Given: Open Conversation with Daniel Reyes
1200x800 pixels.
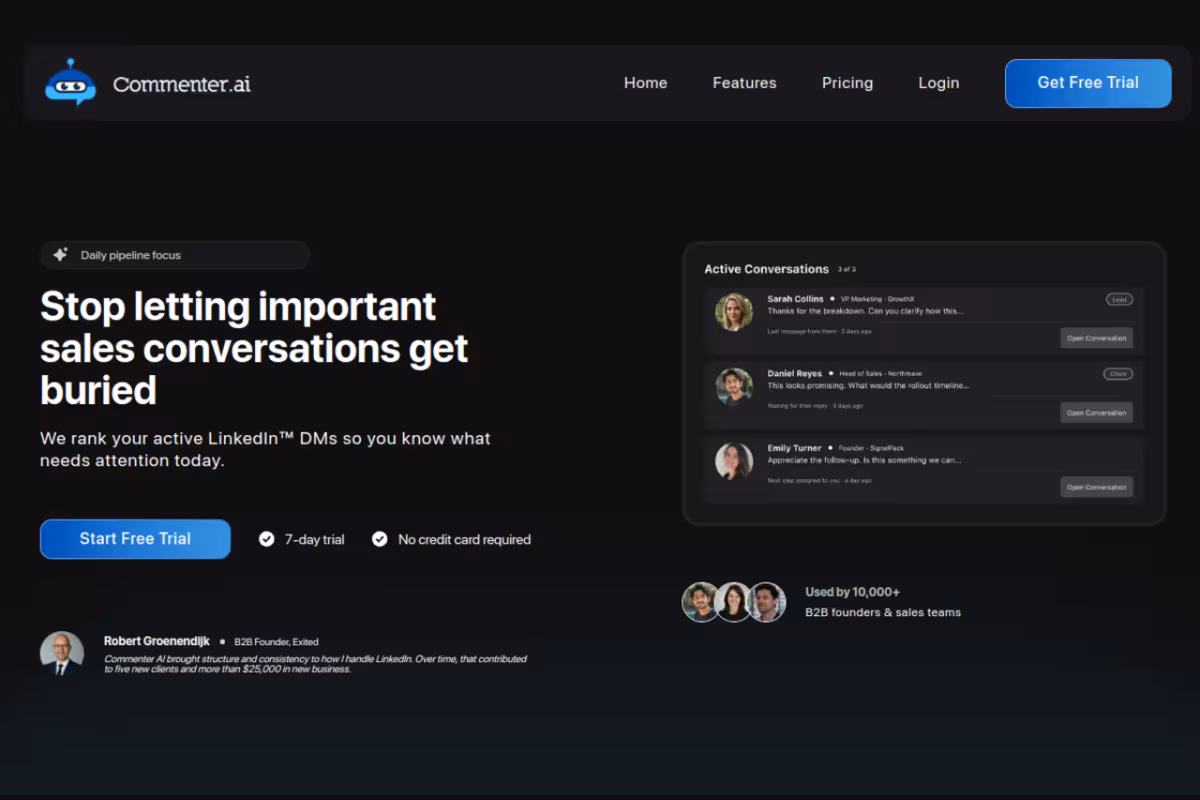Looking at the screenshot, I should 1096,412.
